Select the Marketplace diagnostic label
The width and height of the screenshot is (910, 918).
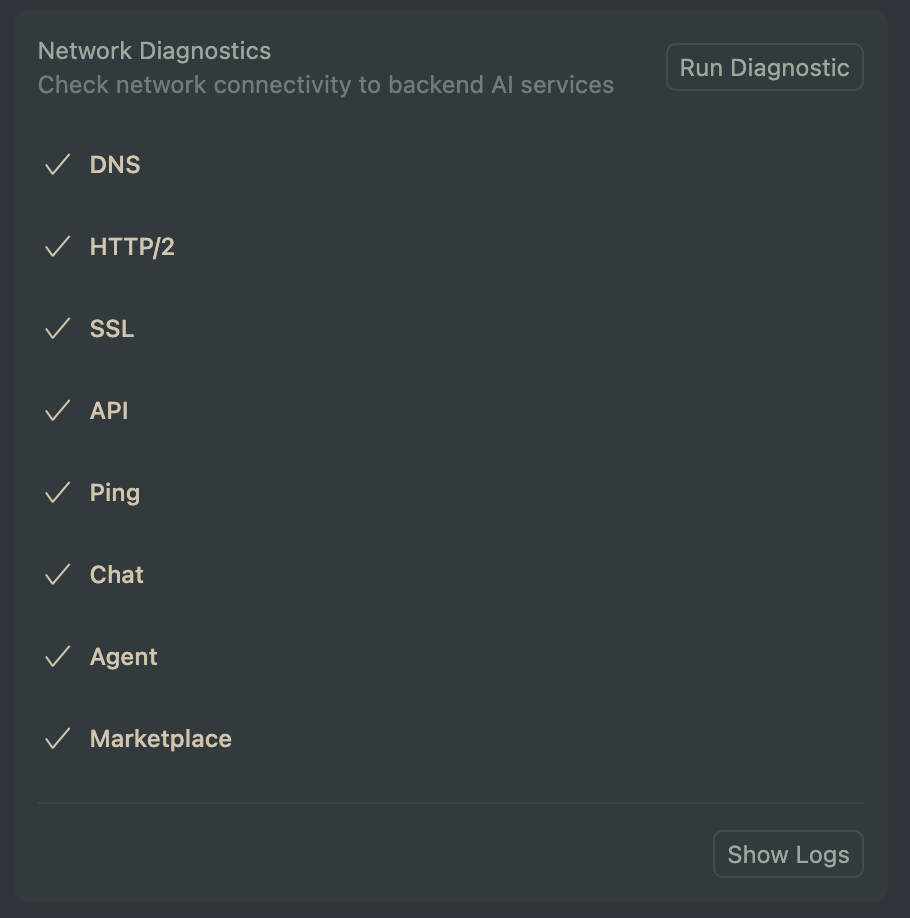point(160,739)
